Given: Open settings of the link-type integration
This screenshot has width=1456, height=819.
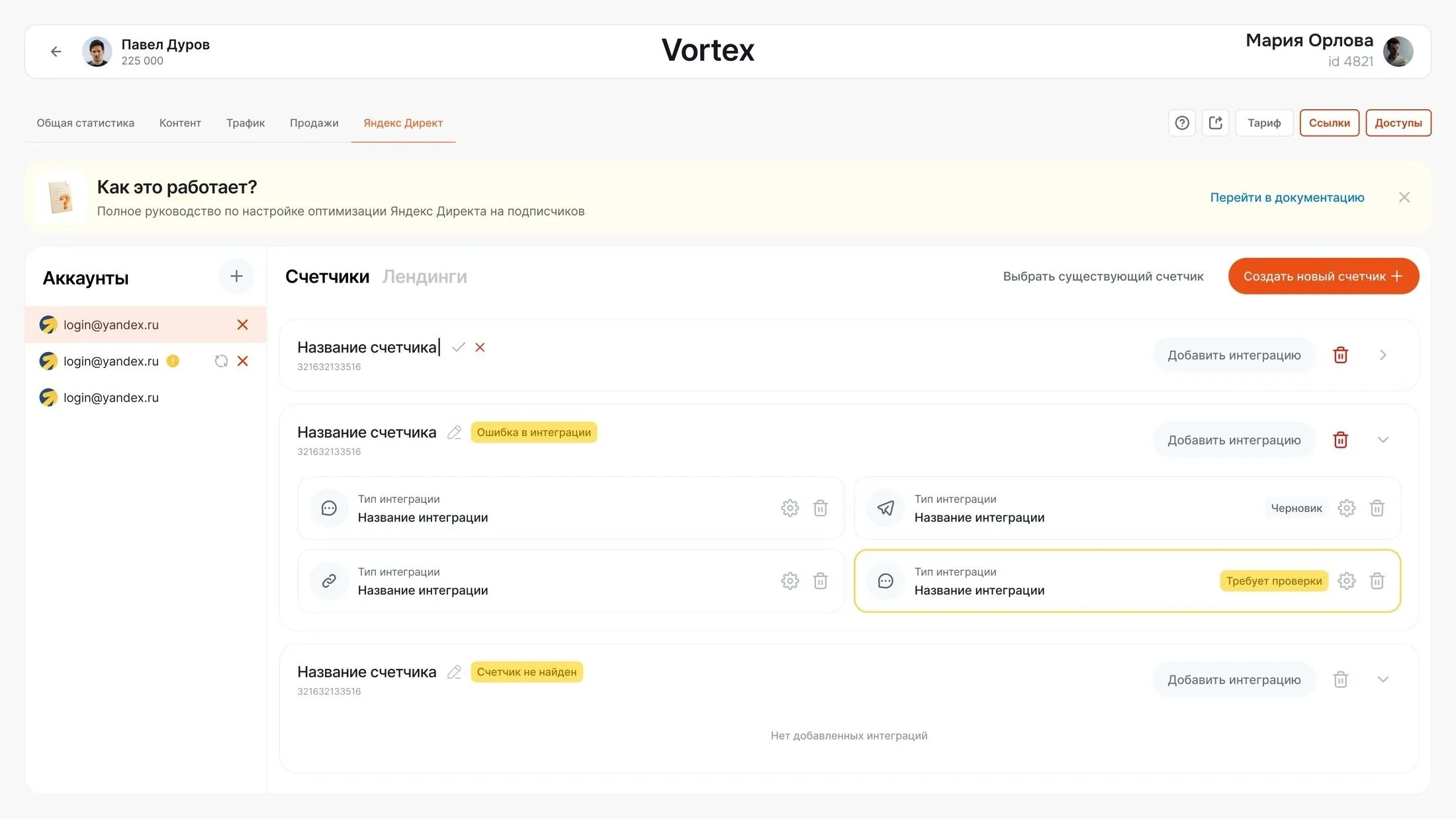Looking at the screenshot, I should 790,581.
